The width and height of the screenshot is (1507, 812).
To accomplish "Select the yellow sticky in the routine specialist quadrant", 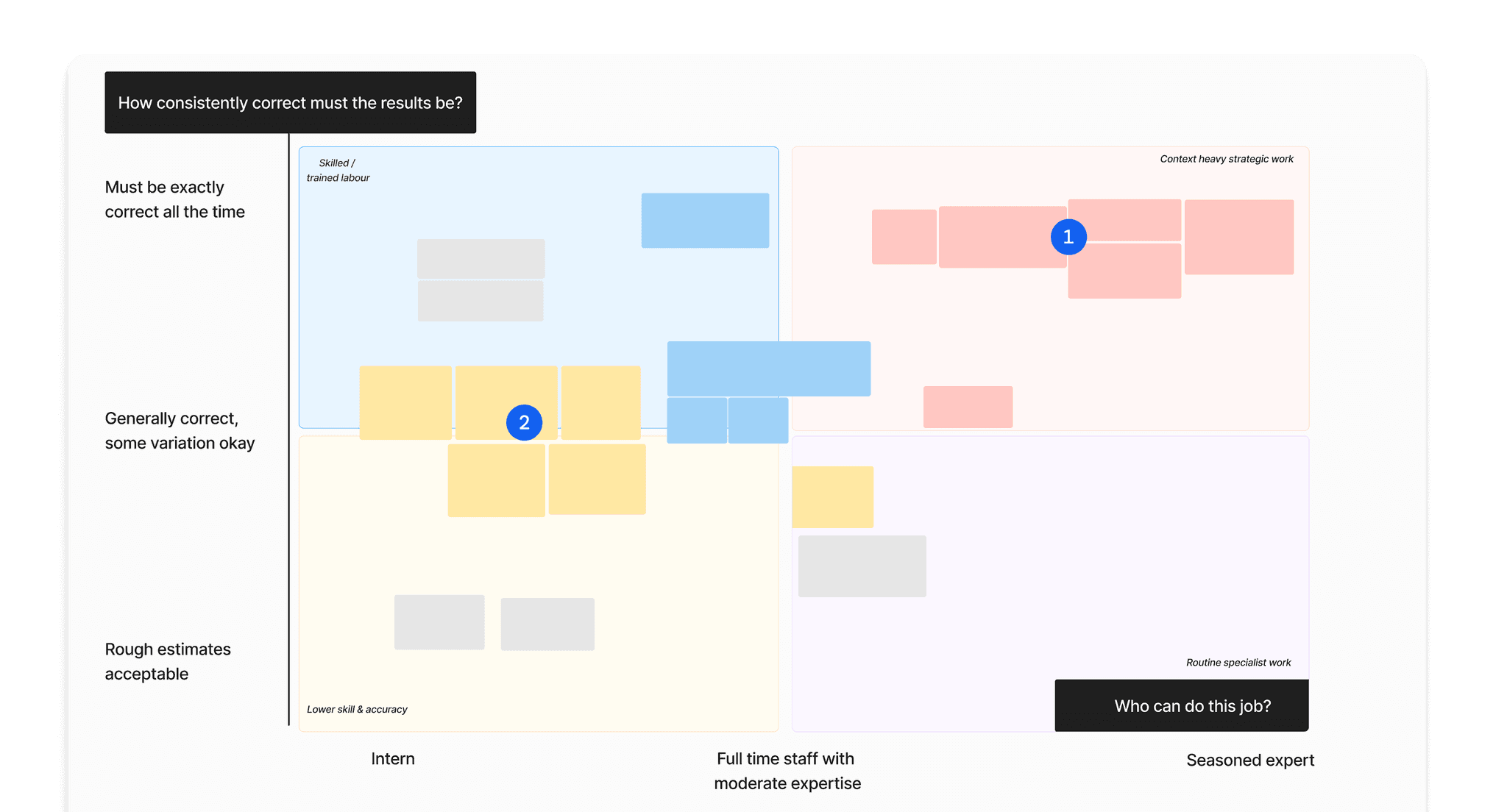I will 832,496.
